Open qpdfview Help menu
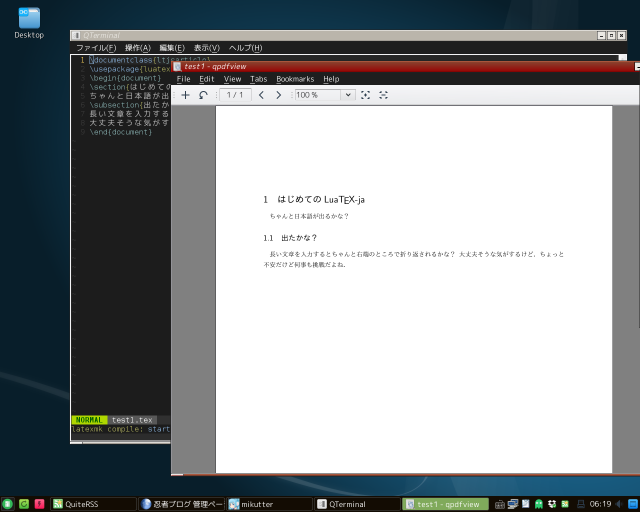The height and width of the screenshot is (512, 640). click(x=331, y=79)
